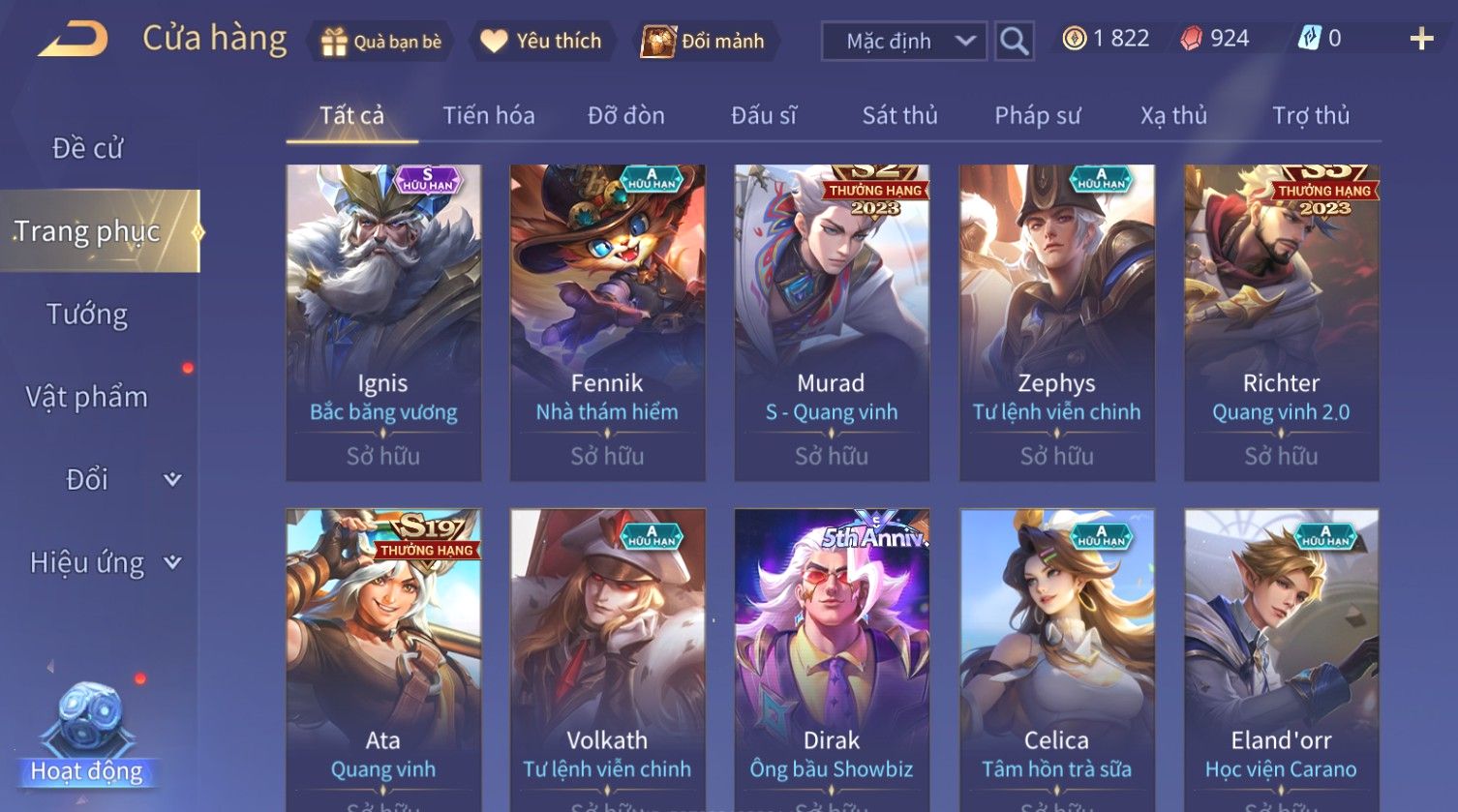The width and height of the screenshot is (1458, 812).
Task: Open Đề cử recommendations section
Action: [87, 148]
